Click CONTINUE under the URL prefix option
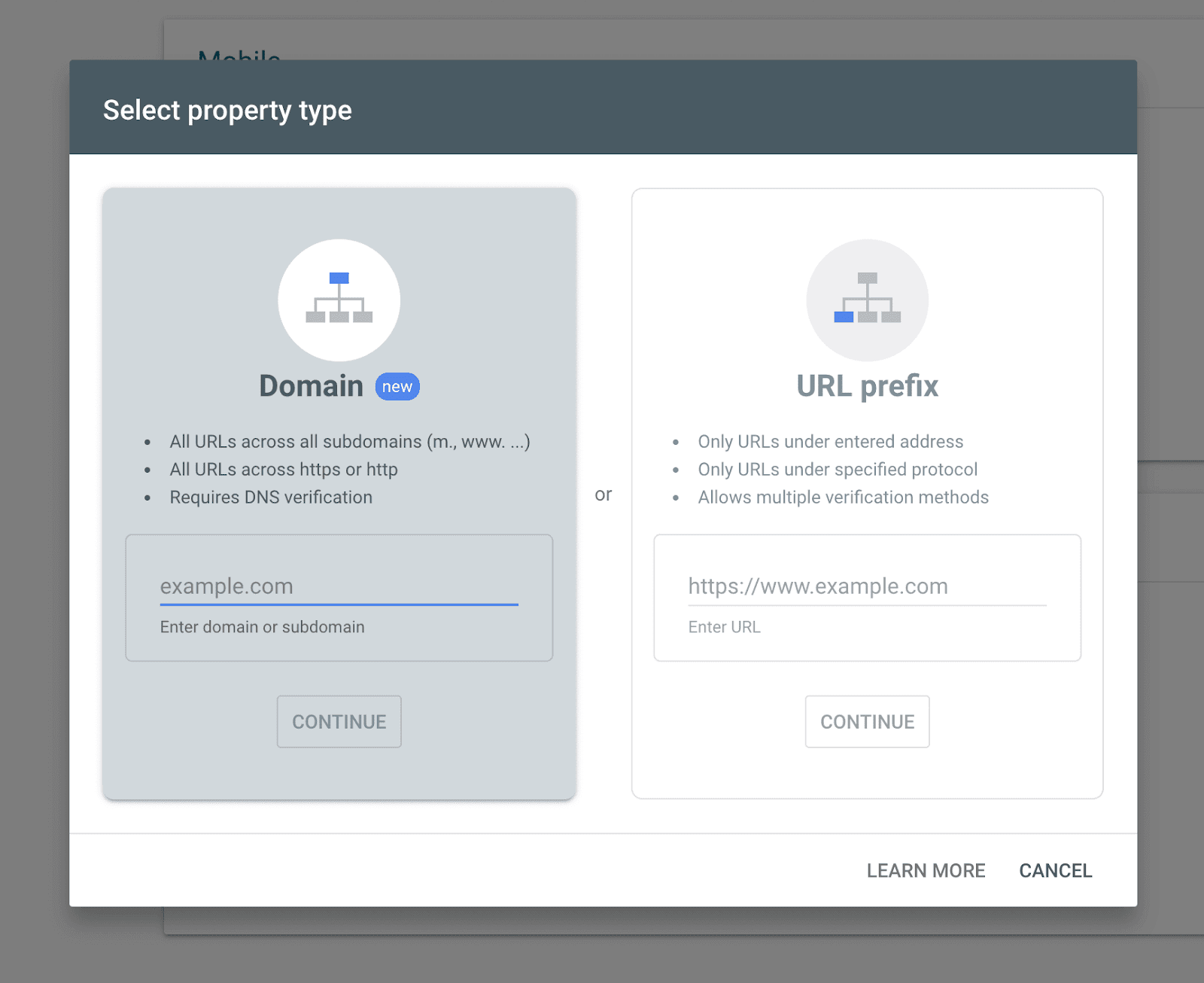 867,722
